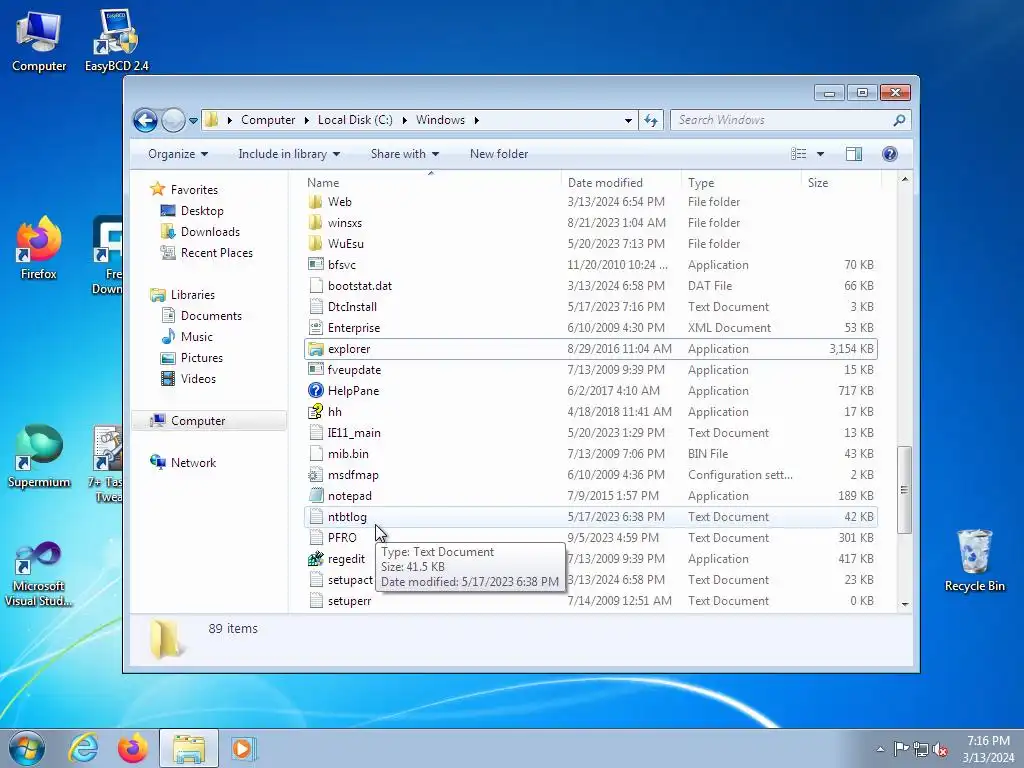Create a New folder
The width and height of the screenshot is (1024, 768).
point(499,154)
